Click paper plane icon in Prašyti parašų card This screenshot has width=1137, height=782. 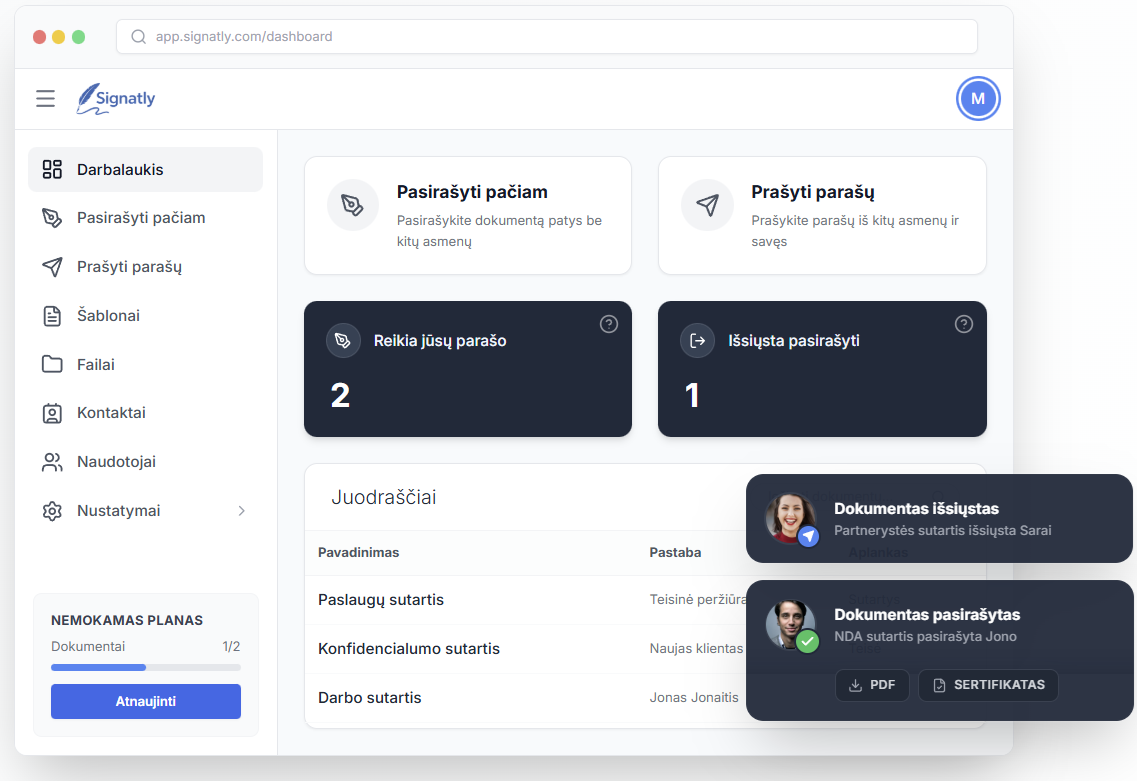tap(707, 205)
